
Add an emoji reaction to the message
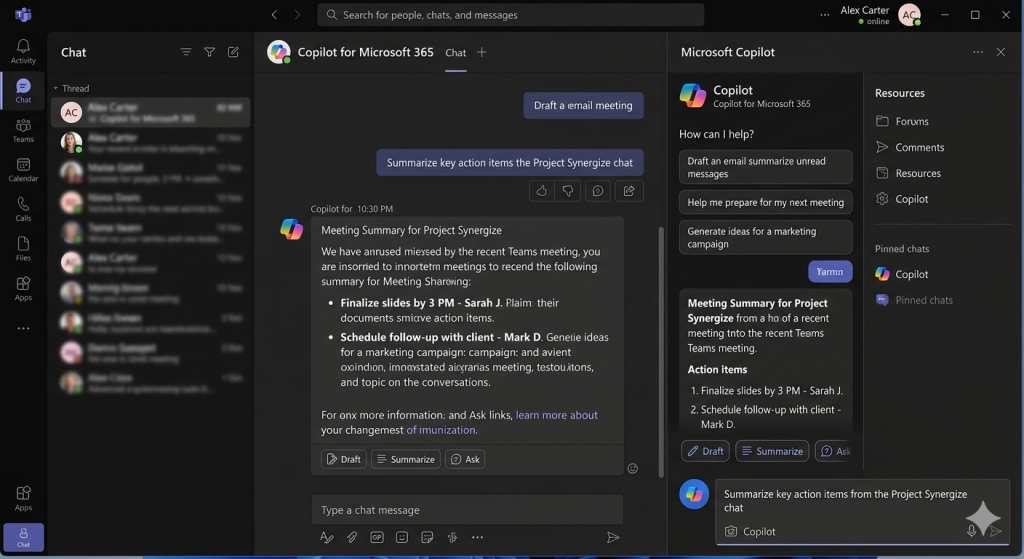(632, 468)
